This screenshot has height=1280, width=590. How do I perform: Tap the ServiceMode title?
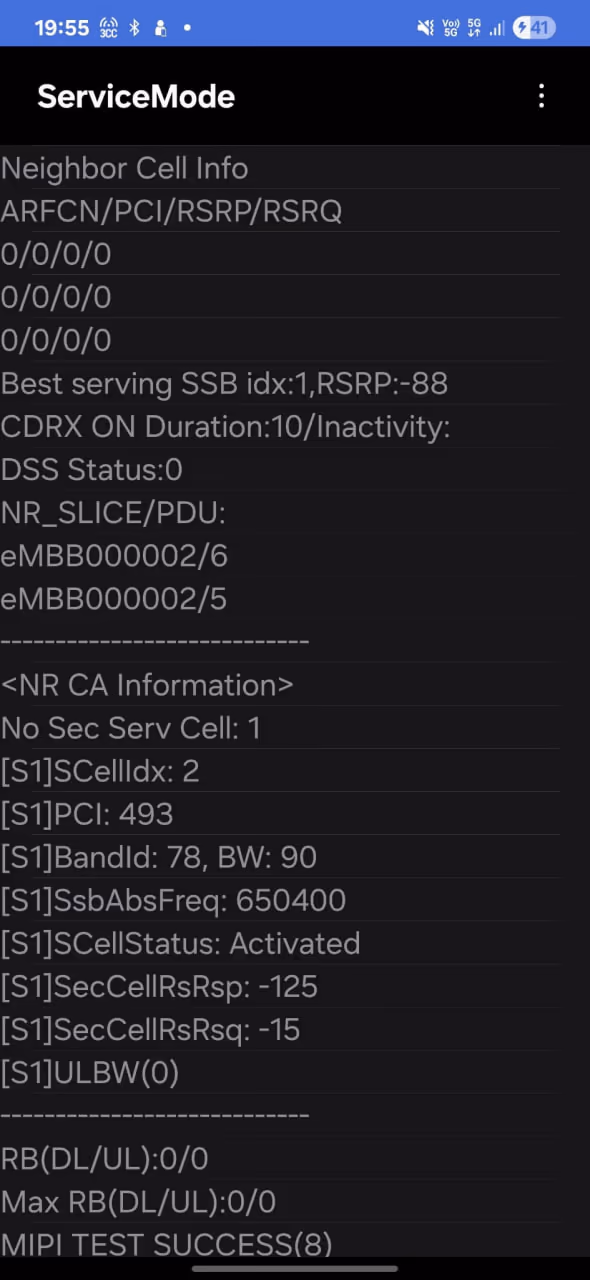point(136,96)
